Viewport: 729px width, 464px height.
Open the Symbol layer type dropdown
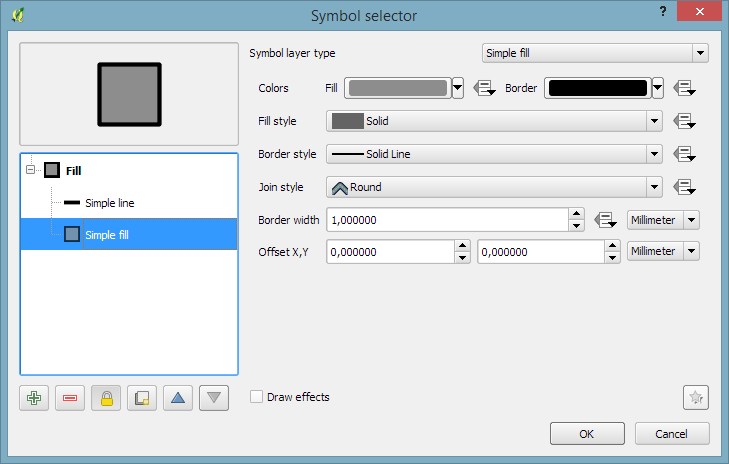tap(594, 53)
